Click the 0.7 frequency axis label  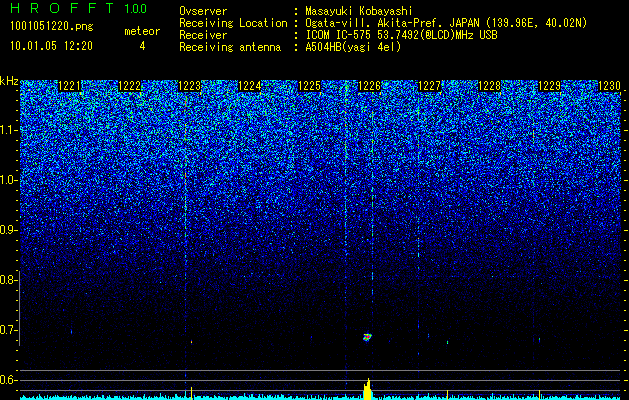(x=8, y=330)
